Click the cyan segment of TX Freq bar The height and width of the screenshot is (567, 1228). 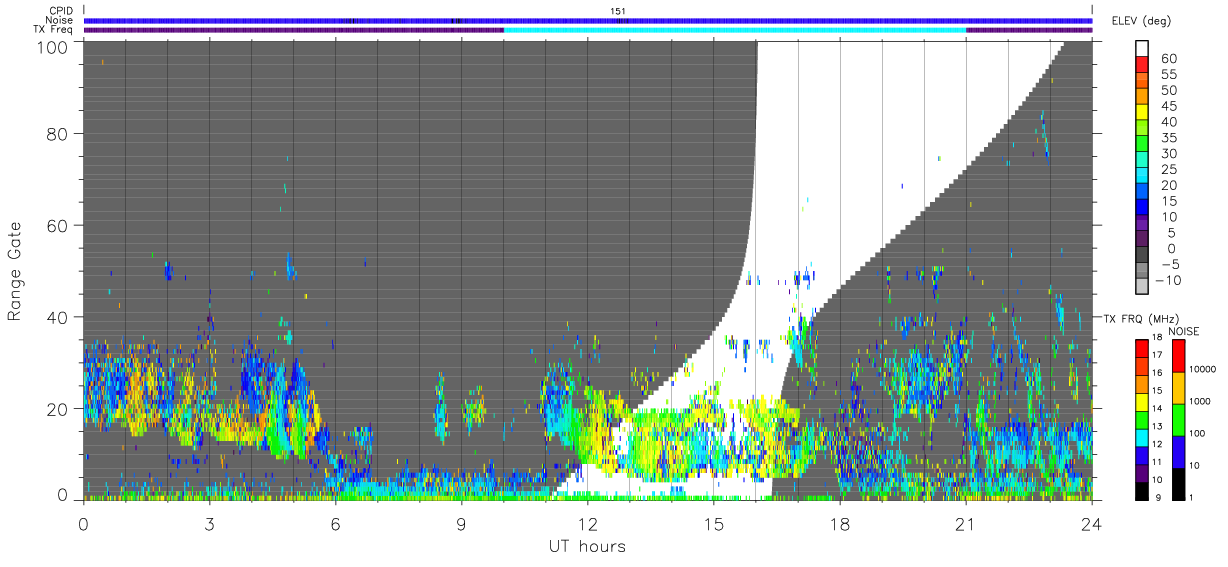tap(735, 30)
